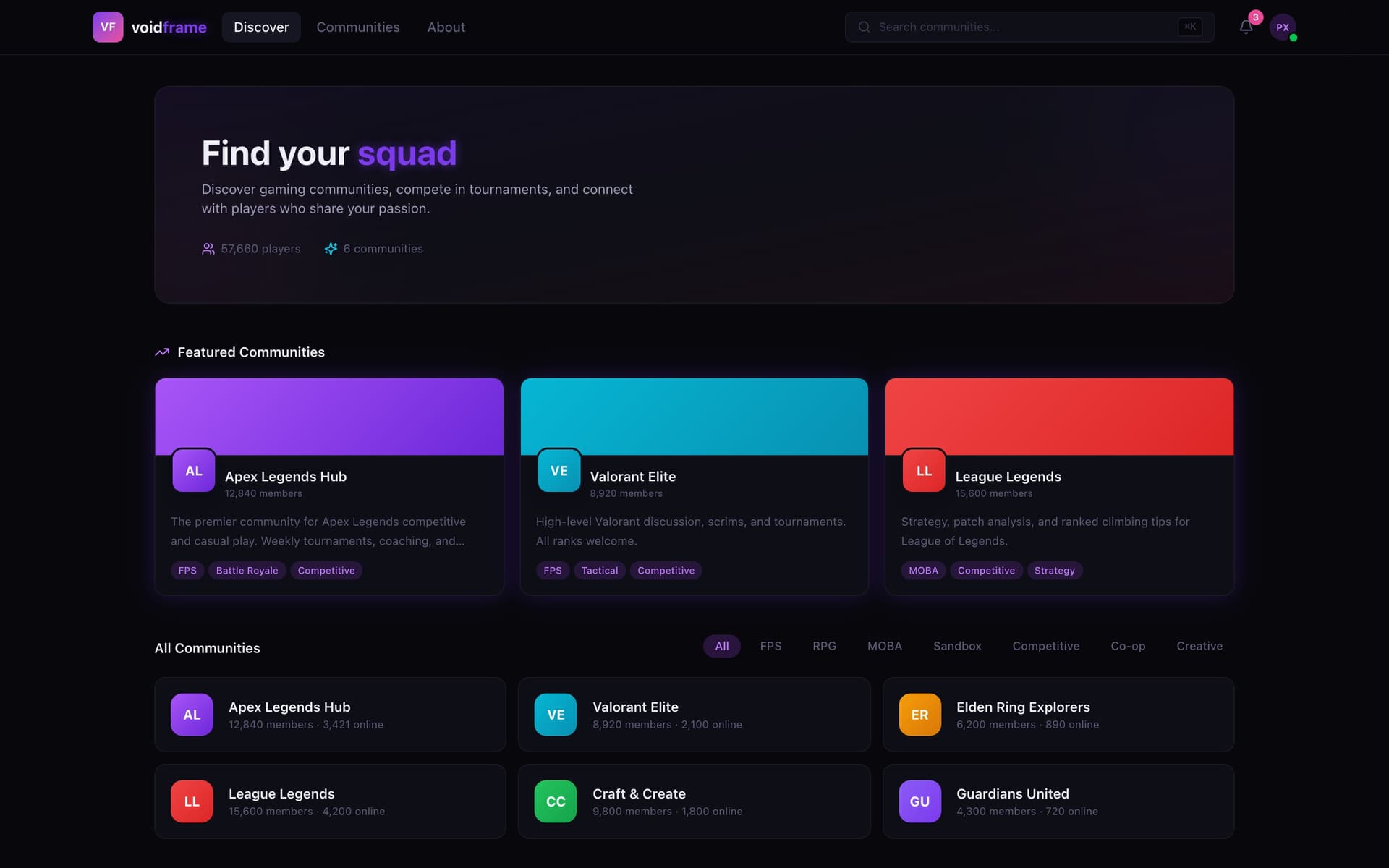The height and width of the screenshot is (868, 1389).
Task: Click the AL avatar on featured Apex card
Action: tap(194, 471)
